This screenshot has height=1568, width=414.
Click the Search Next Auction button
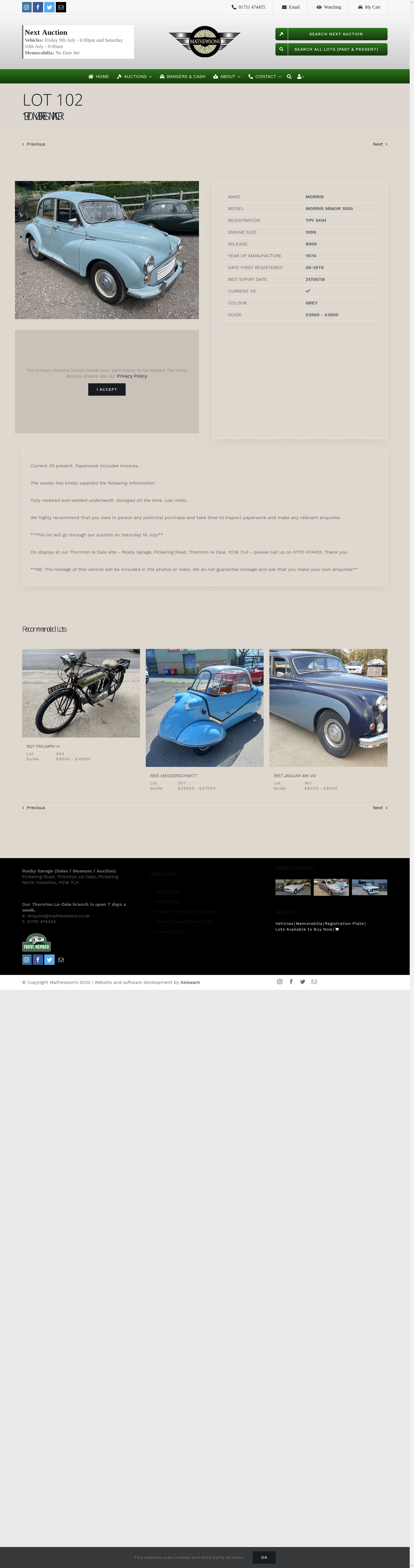click(x=331, y=34)
